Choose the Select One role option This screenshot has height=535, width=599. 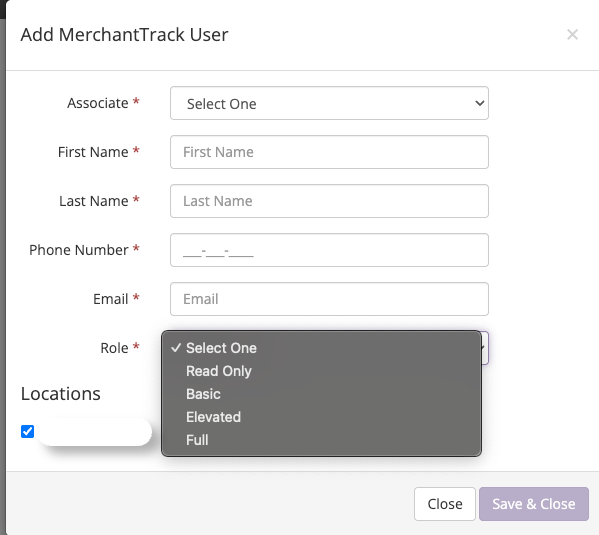click(x=321, y=348)
